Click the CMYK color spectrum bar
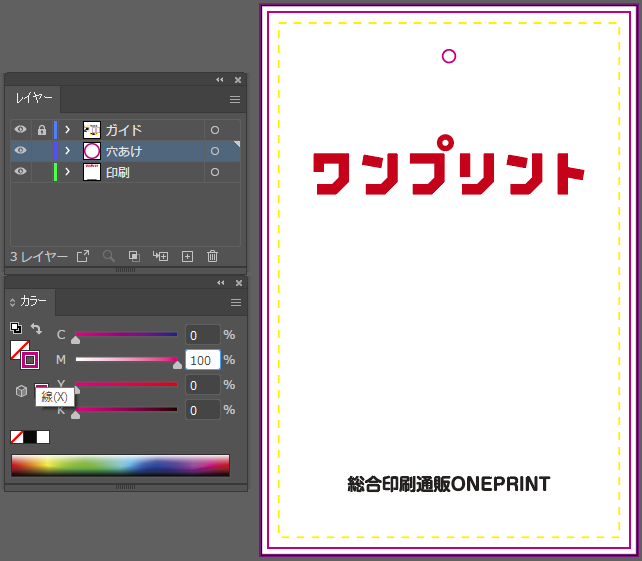The height and width of the screenshot is (561, 642). tap(120, 466)
